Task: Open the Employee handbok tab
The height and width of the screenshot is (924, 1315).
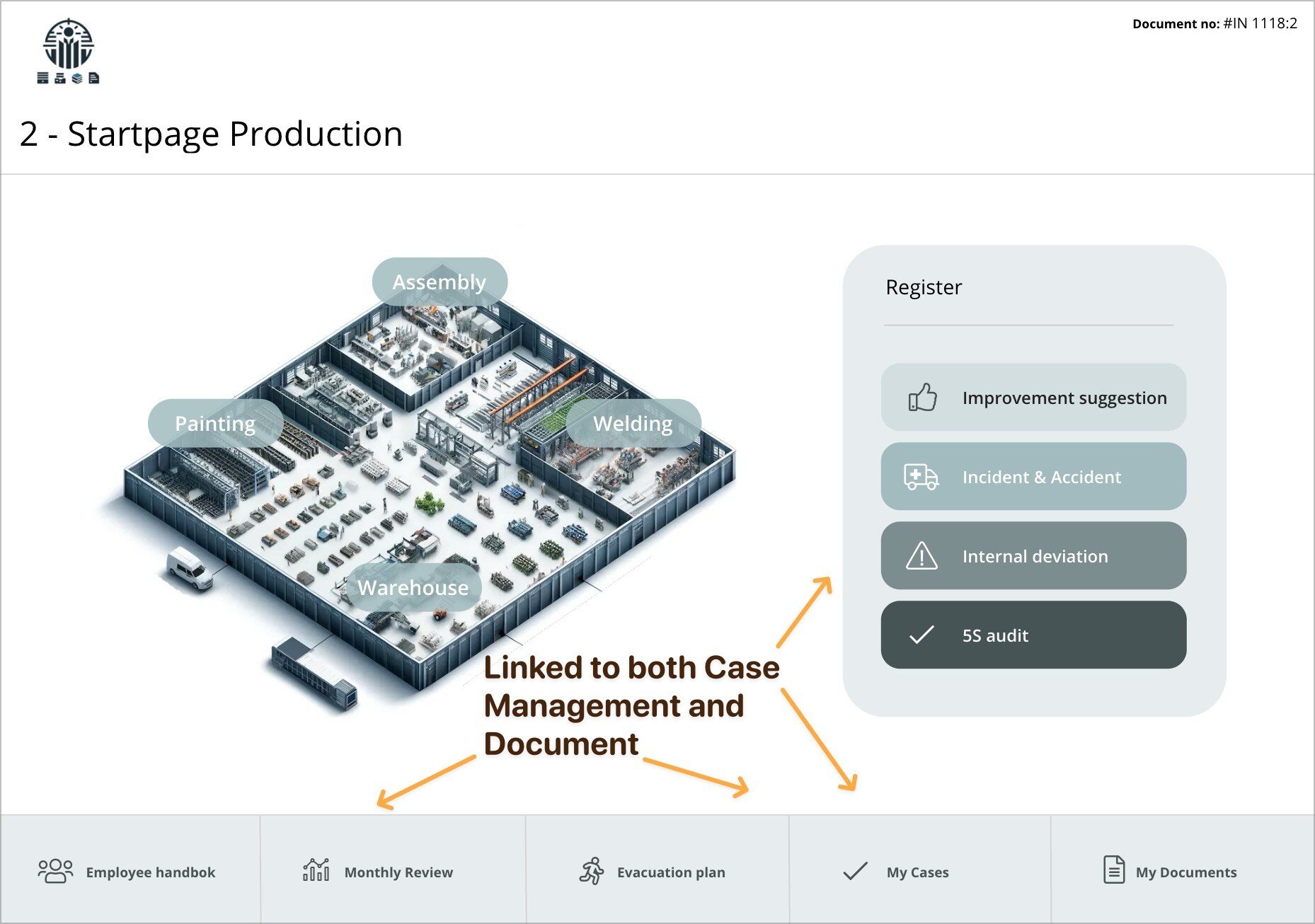Action: (130, 870)
